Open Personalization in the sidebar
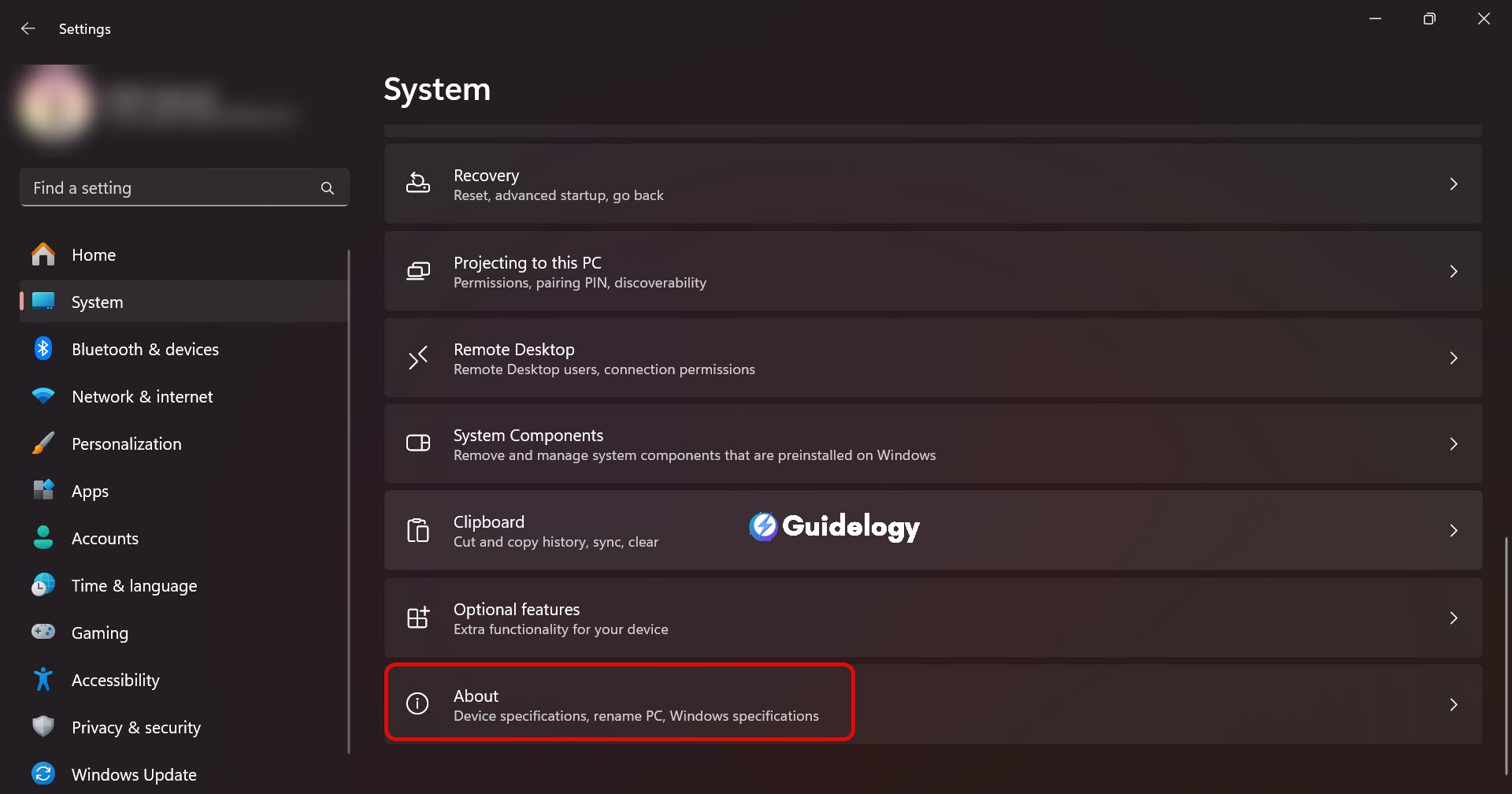Viewport: 1512px width, 794px height. [126, 444]
